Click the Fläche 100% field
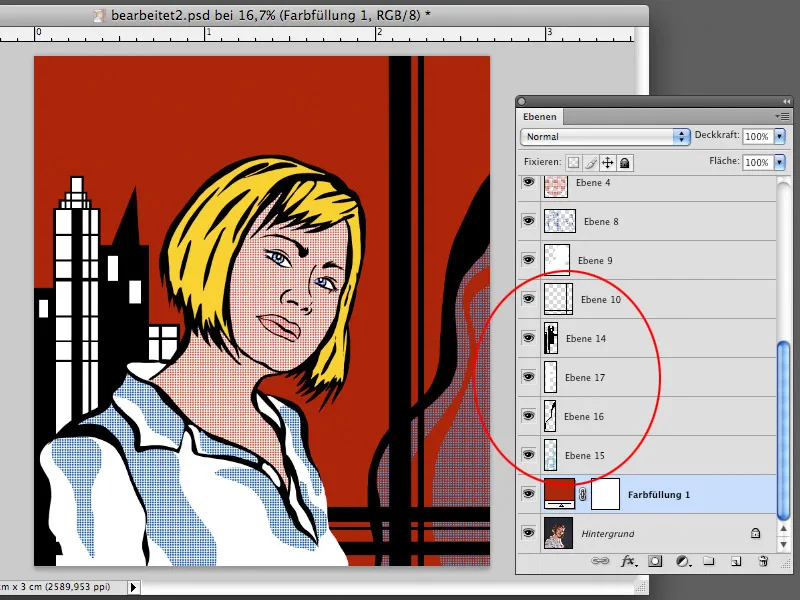800x600 pixels. click(x=758, y=162)
